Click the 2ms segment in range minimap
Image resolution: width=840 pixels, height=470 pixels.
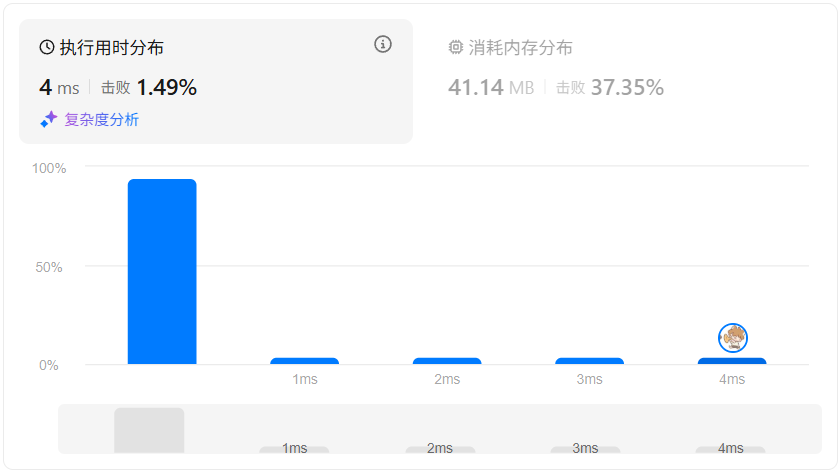click(x=440, y=450)
